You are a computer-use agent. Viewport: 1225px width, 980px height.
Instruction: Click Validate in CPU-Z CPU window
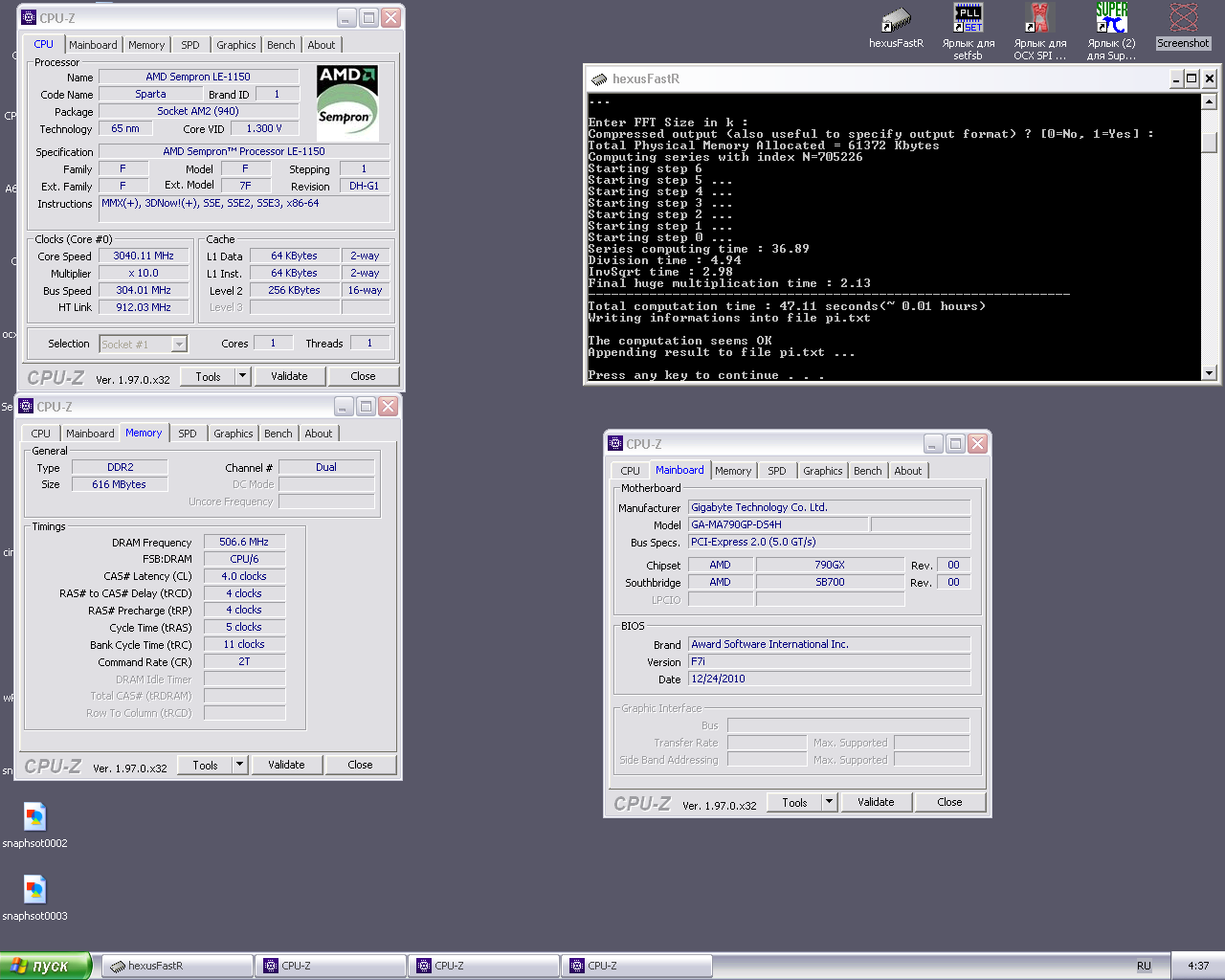click(x=289, y=376)
